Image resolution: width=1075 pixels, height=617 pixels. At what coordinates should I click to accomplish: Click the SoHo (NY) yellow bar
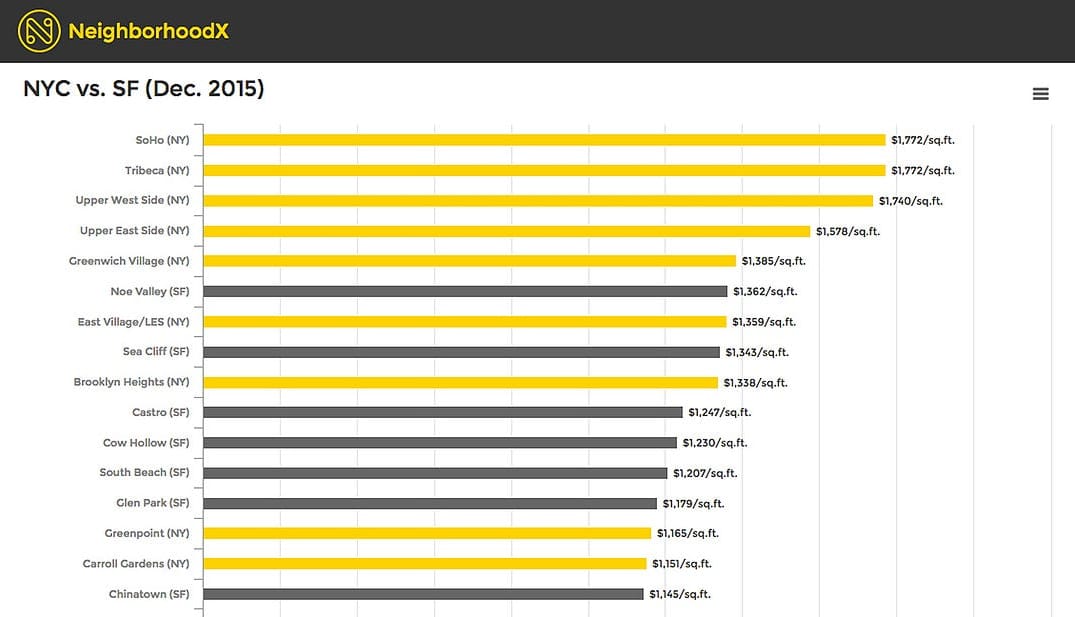(x=544, y=140)
